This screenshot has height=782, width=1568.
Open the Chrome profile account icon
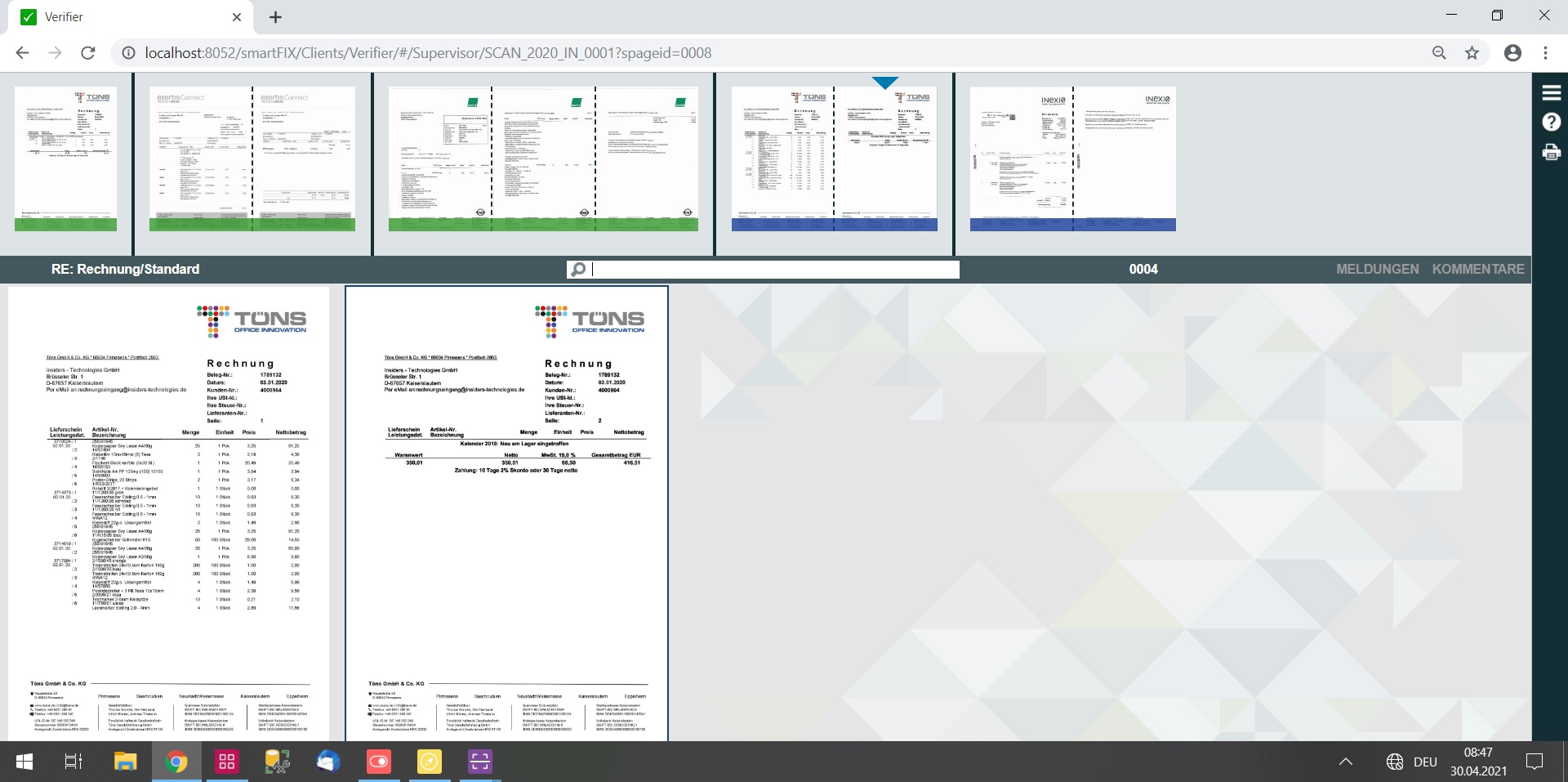(1512, 53)
